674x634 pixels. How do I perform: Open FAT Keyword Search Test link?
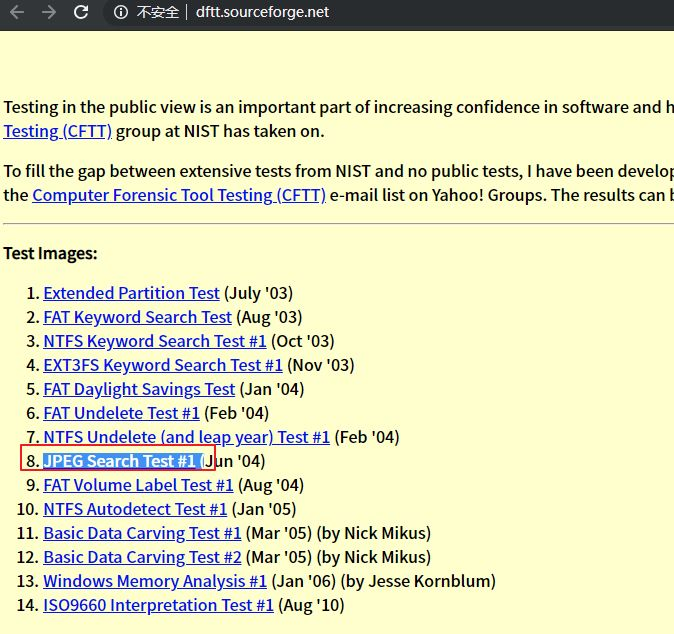pyautogui.click(x=138, y=317)
